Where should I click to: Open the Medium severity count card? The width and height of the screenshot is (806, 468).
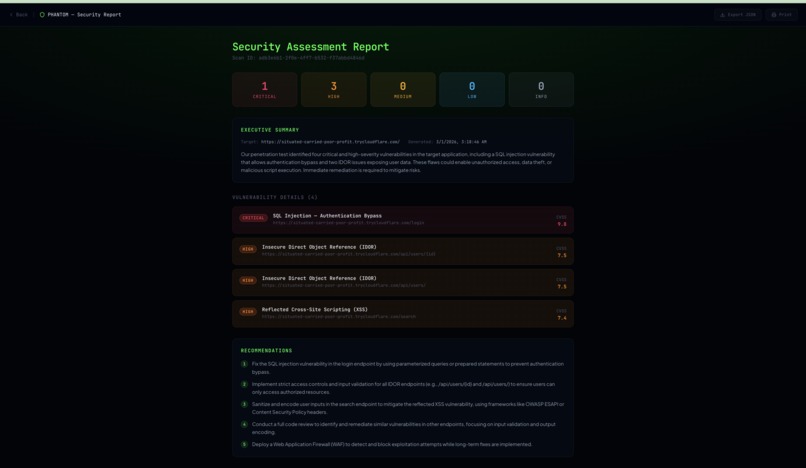403,89
